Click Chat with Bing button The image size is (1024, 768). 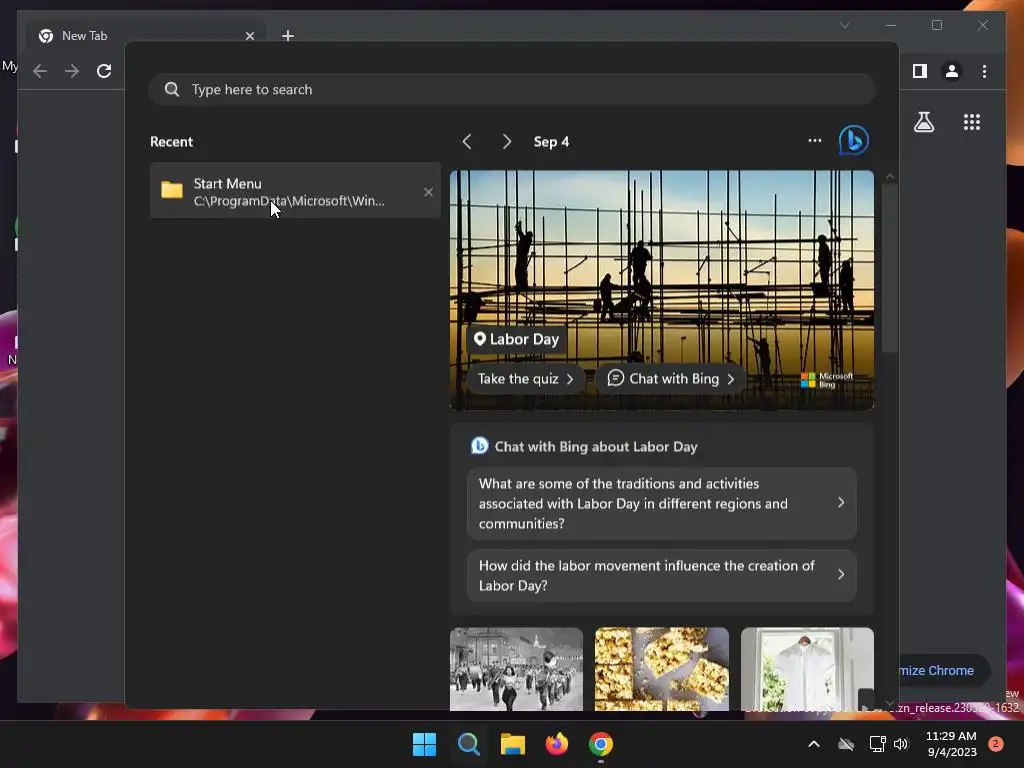671,379
